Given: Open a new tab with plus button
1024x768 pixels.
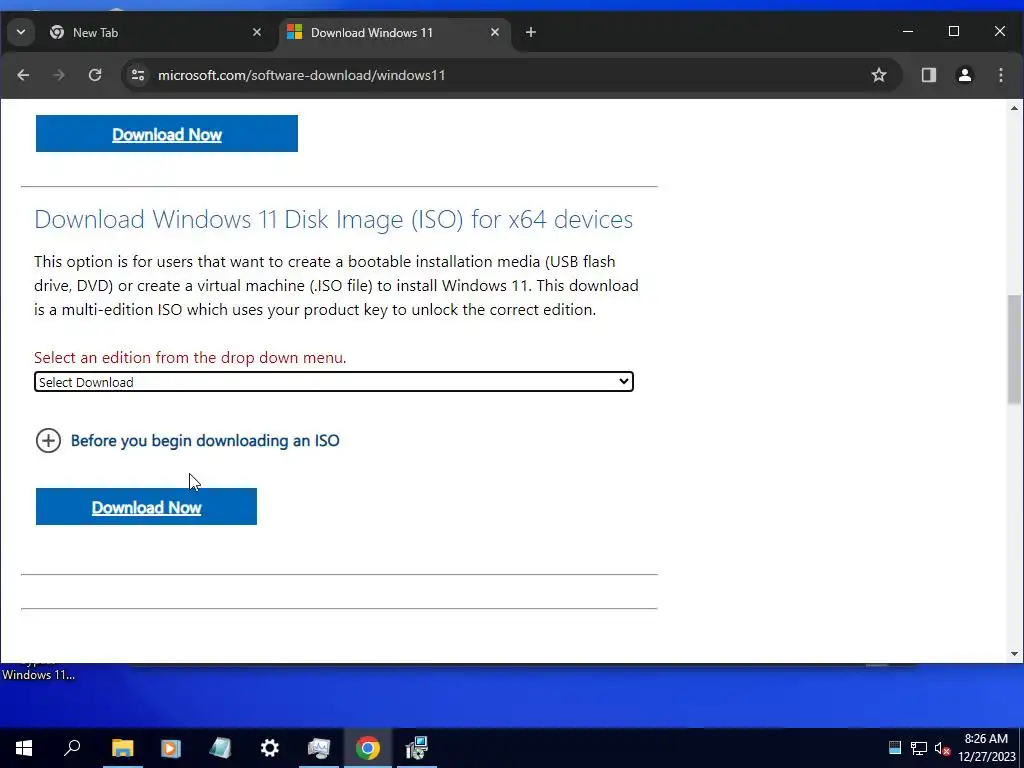Looking at the screenshot, I should (x=531, y=32).
